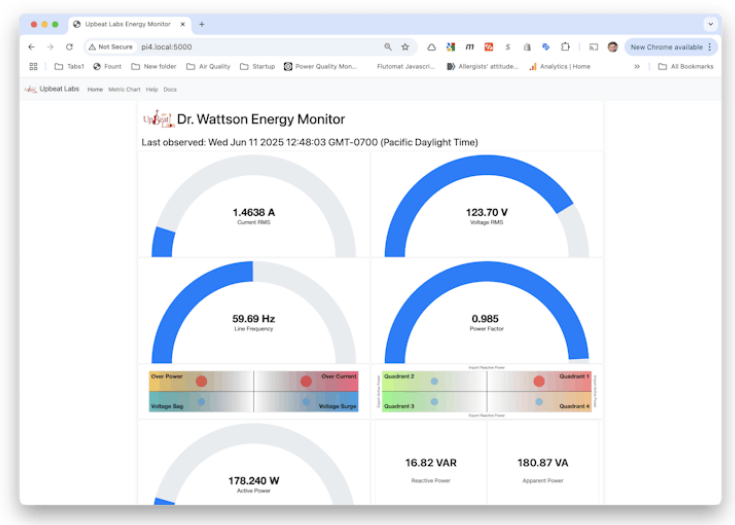Click the Quadrant 1 red indicator dot
The image size is (735, 525).
pyautogui.click(x=539, y=381)
